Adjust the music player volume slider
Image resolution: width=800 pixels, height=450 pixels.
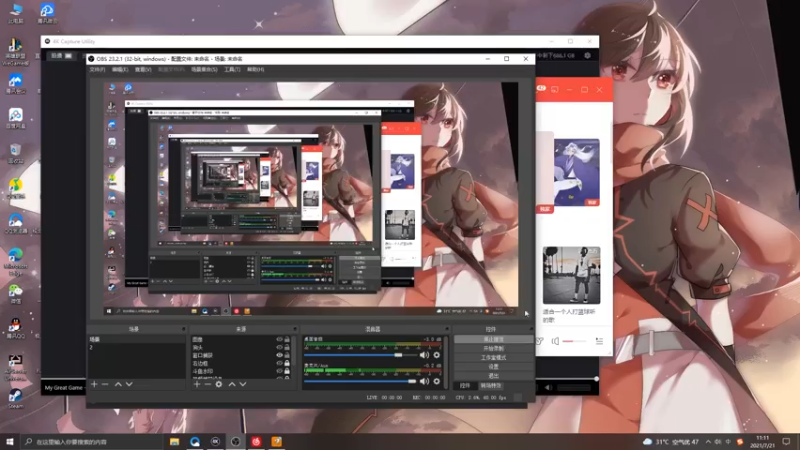[574, 341]
